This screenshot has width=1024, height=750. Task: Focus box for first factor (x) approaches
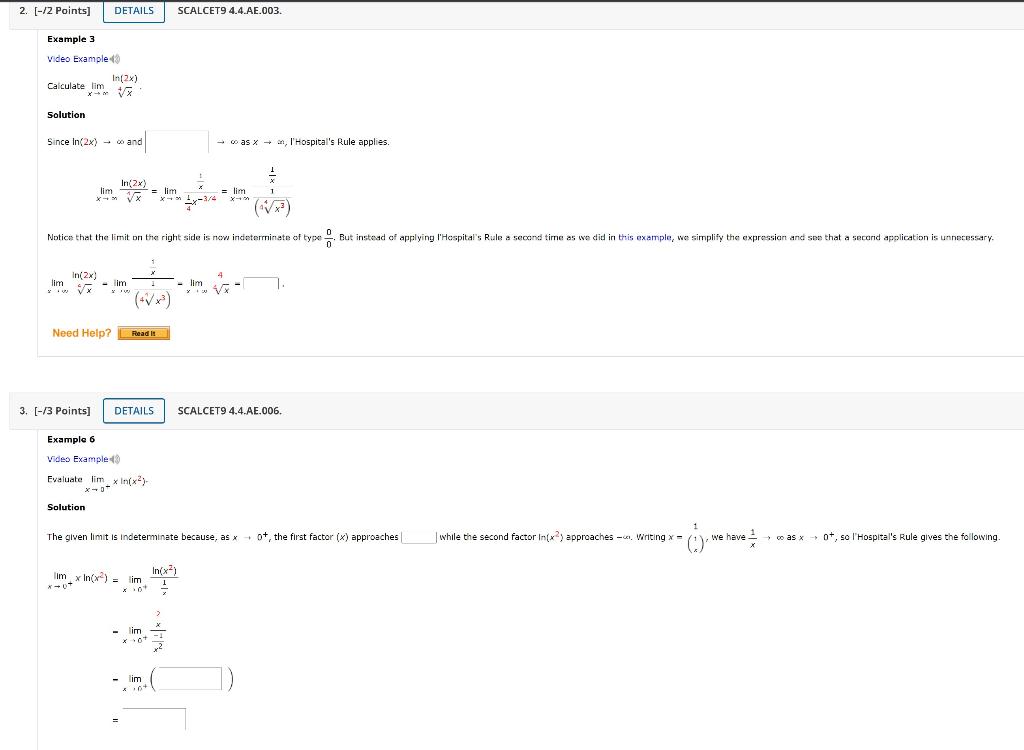(419, 537)
